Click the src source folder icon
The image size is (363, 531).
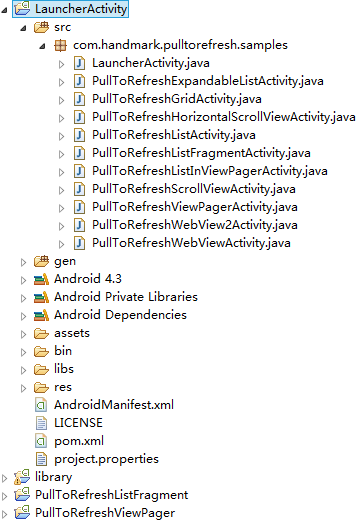[41, 27]
